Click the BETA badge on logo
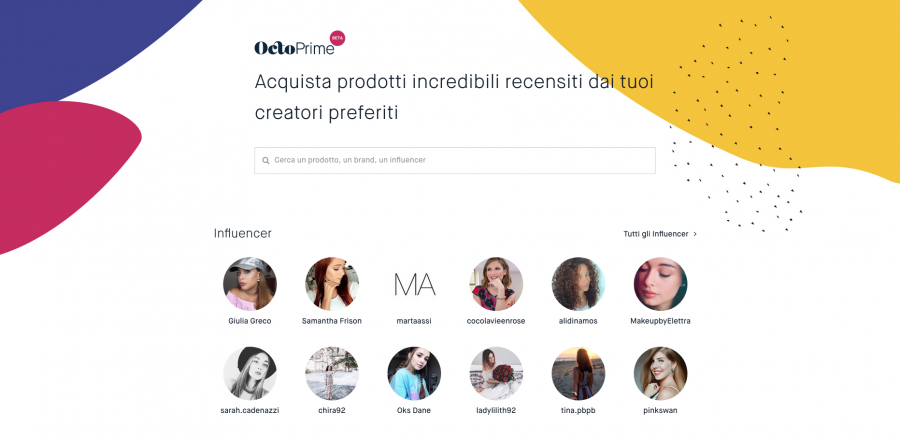This screenshot has width=900, height=442. coord(337,38)
